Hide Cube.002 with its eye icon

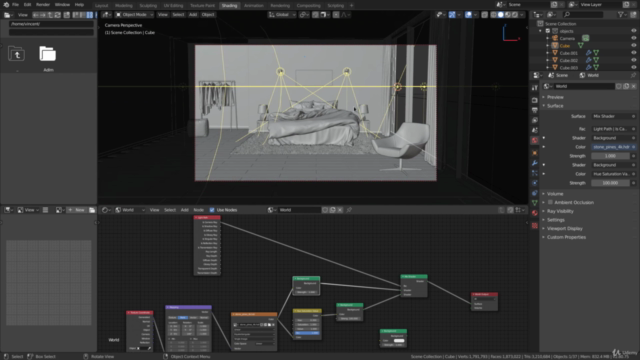[633, 60]
